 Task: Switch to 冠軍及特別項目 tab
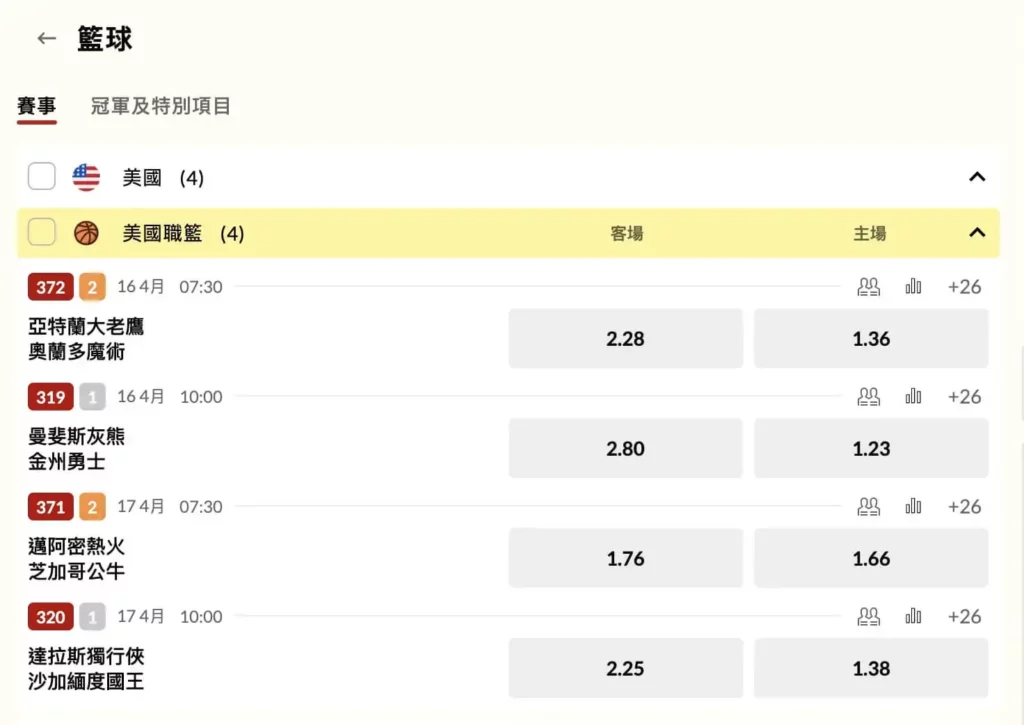coord(161,106)
